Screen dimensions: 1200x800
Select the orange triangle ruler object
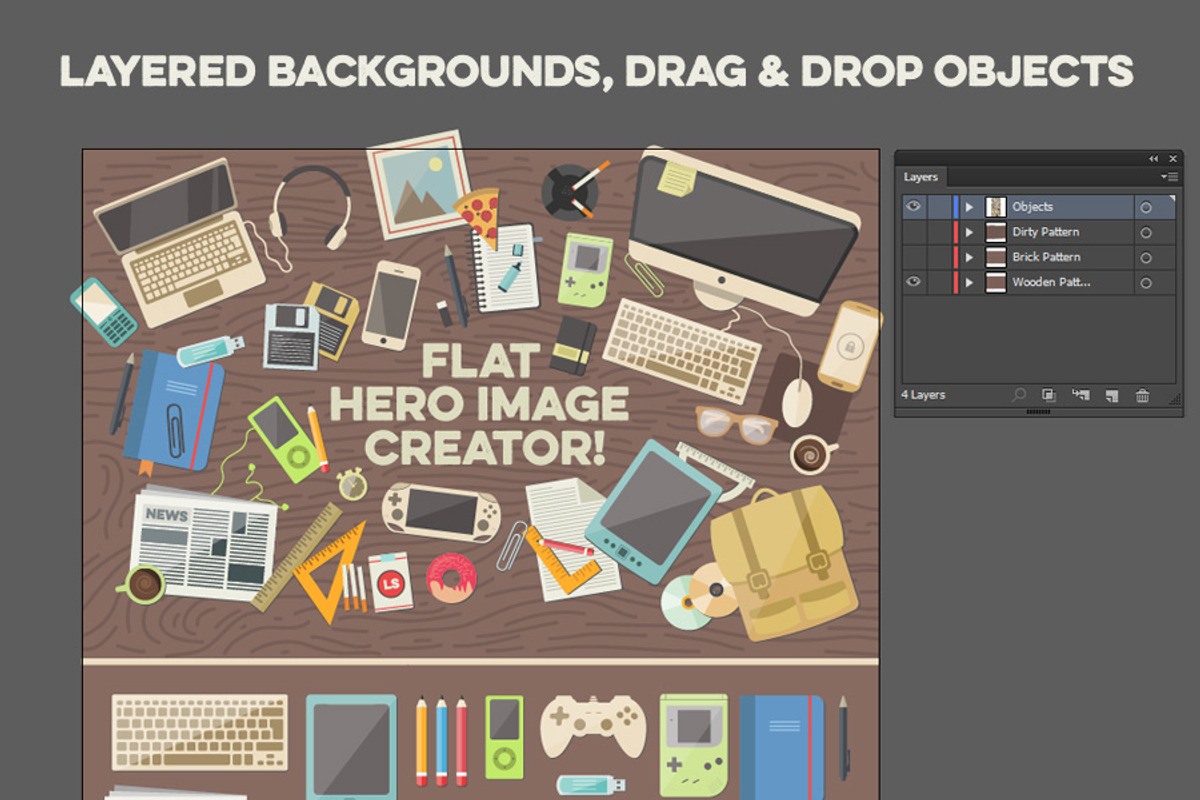pos(329,574)
